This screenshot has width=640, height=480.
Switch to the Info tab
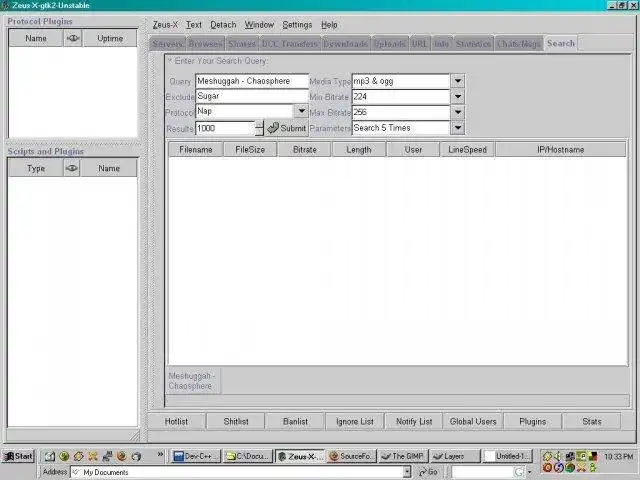[441, 44]
